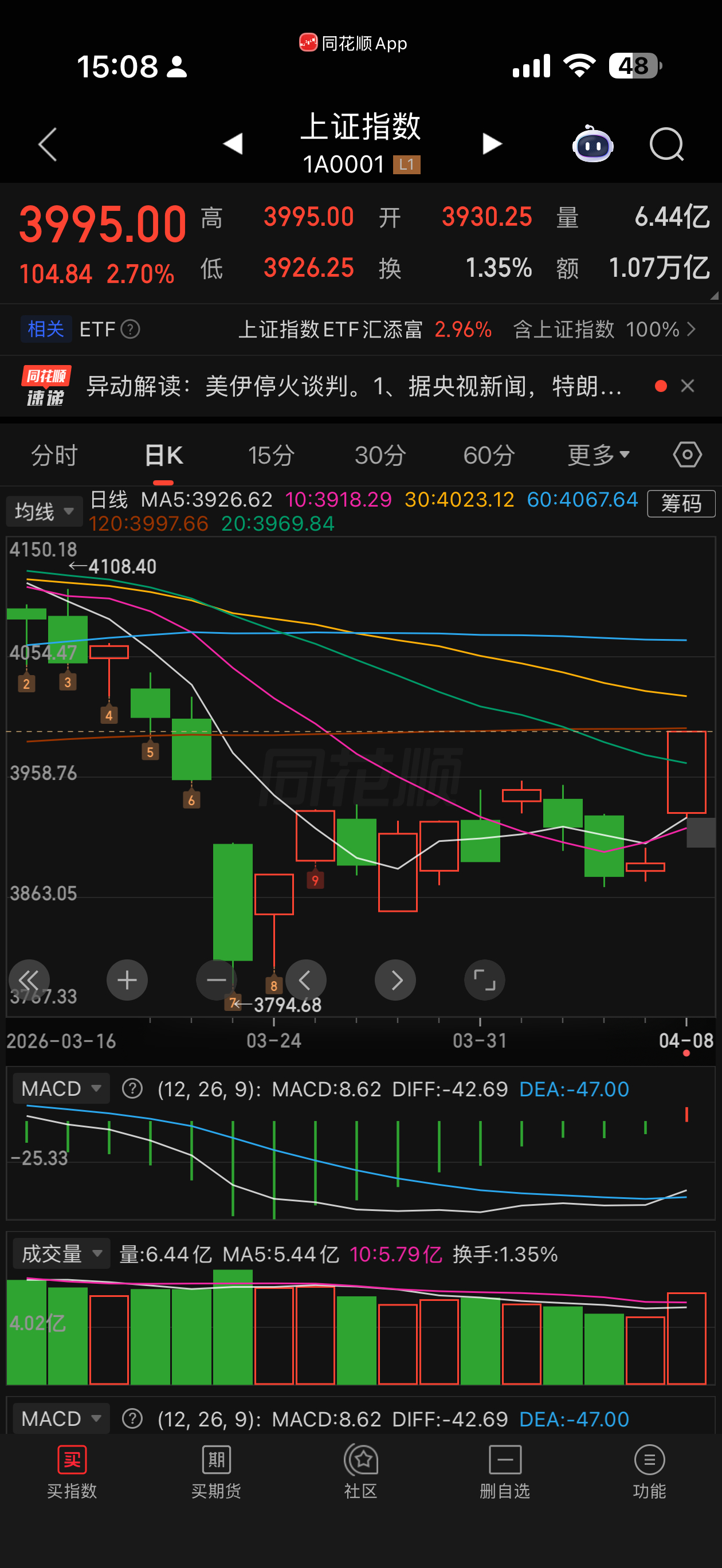Dismiss the 异动解读 news banner
Image resolution: width=722 pixels, height=1568 pixels.
pos(687,386)
